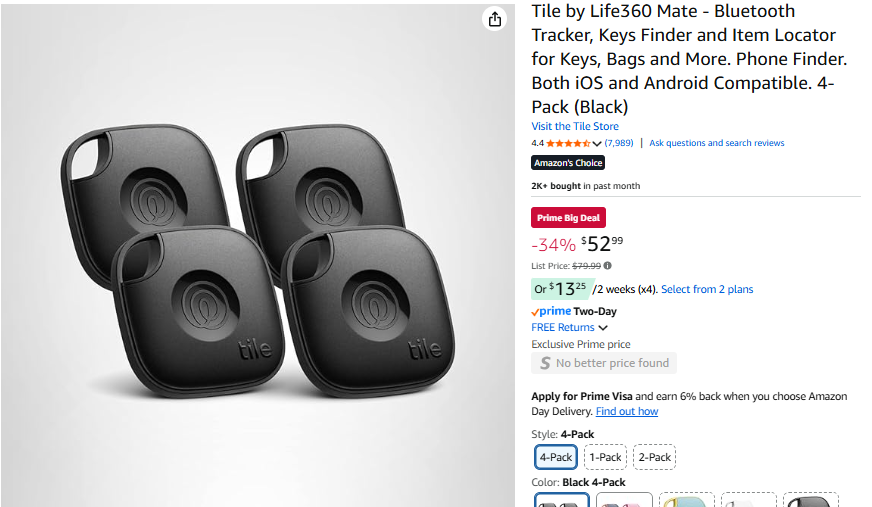This screenshot has width=872, height=507.
Task: Click the 'No better price found' price-check icon
Action: (545, 363)
